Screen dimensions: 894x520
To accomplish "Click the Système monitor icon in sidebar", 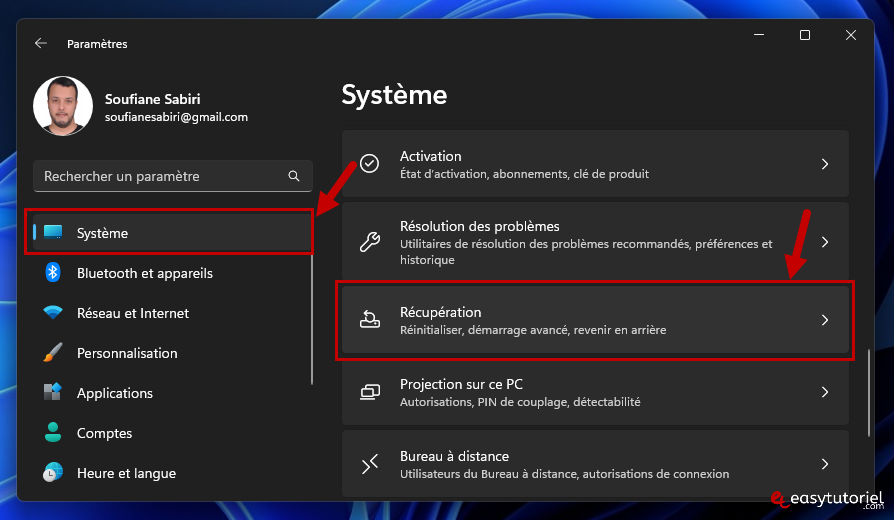I will 53,232.
